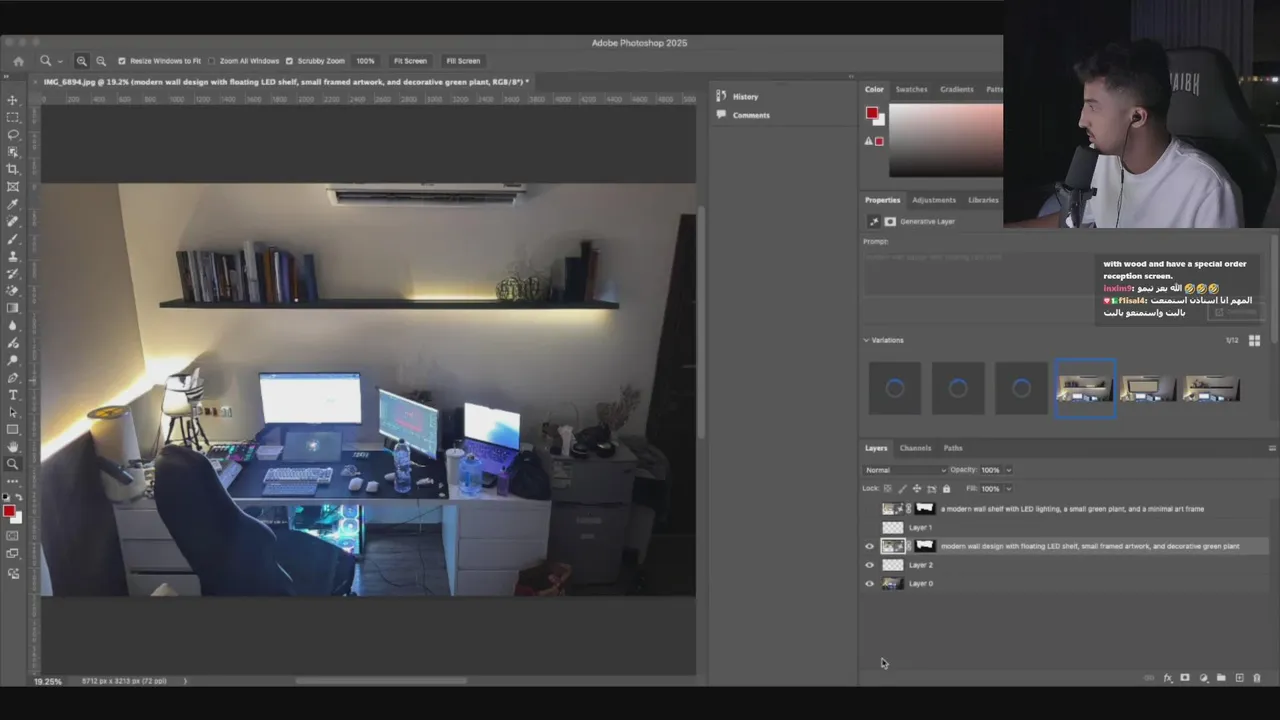Select the Hand tool
Image resolution: width=1280 pixels, height=720 pixels.
[x=13, y=447]
